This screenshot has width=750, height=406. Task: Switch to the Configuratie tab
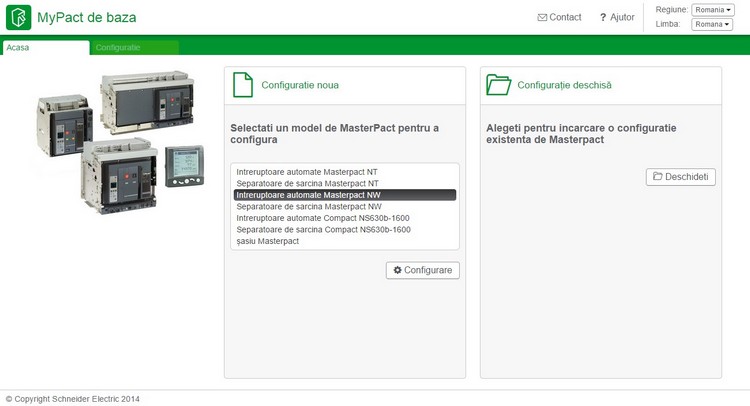coord(135,47)
